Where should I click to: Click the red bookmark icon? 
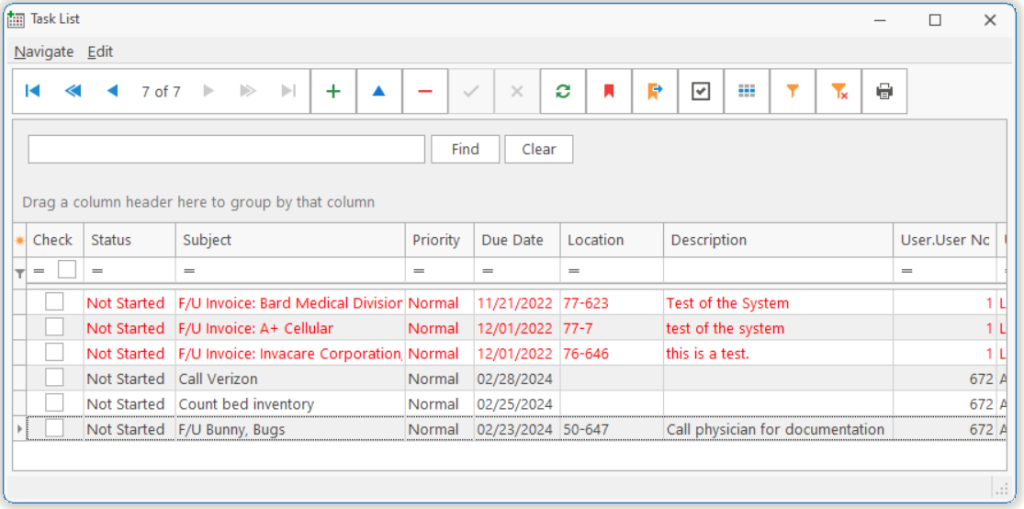[x=609, y=91]
